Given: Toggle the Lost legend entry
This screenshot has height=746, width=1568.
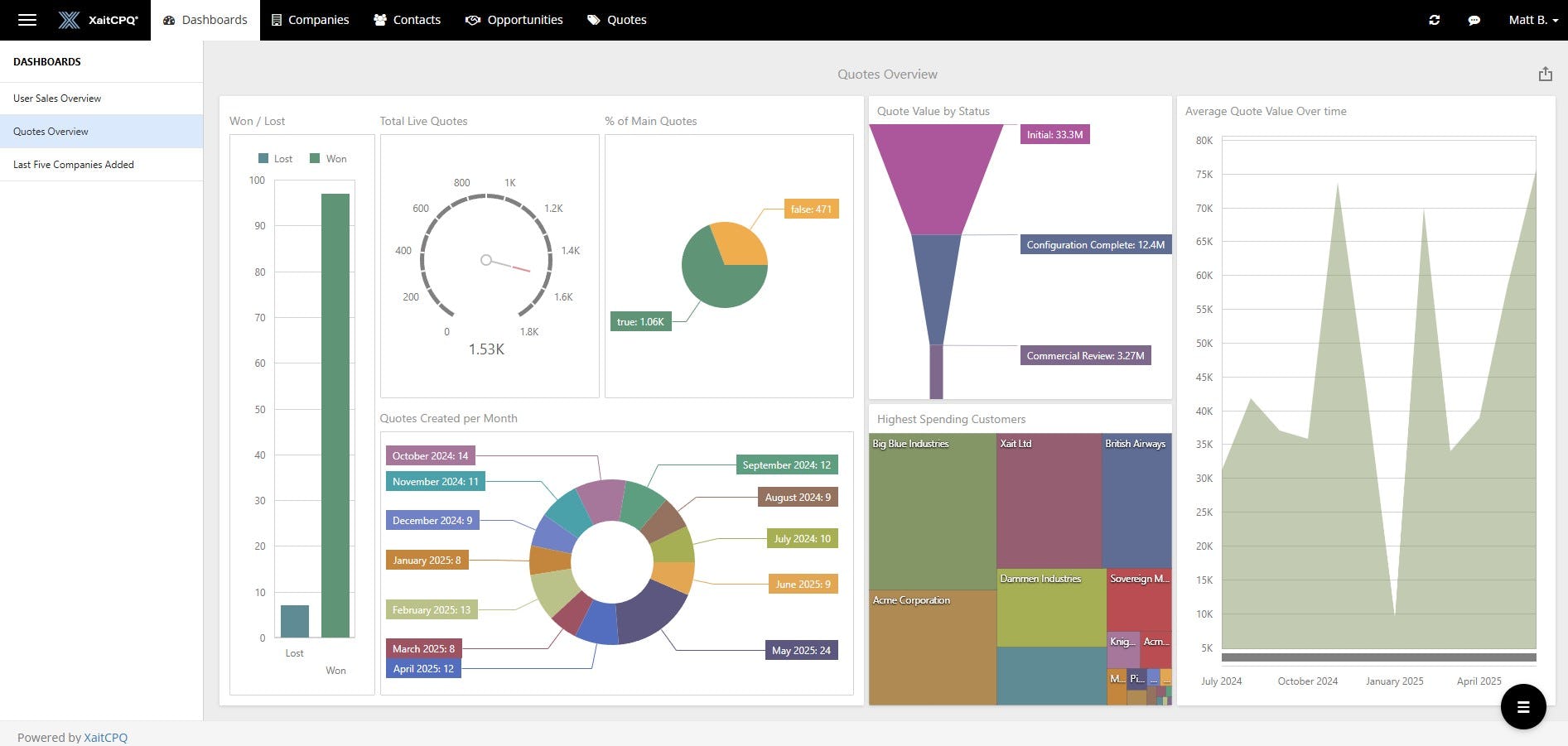Looking at the screenshot, I should [x=276, y=158].
